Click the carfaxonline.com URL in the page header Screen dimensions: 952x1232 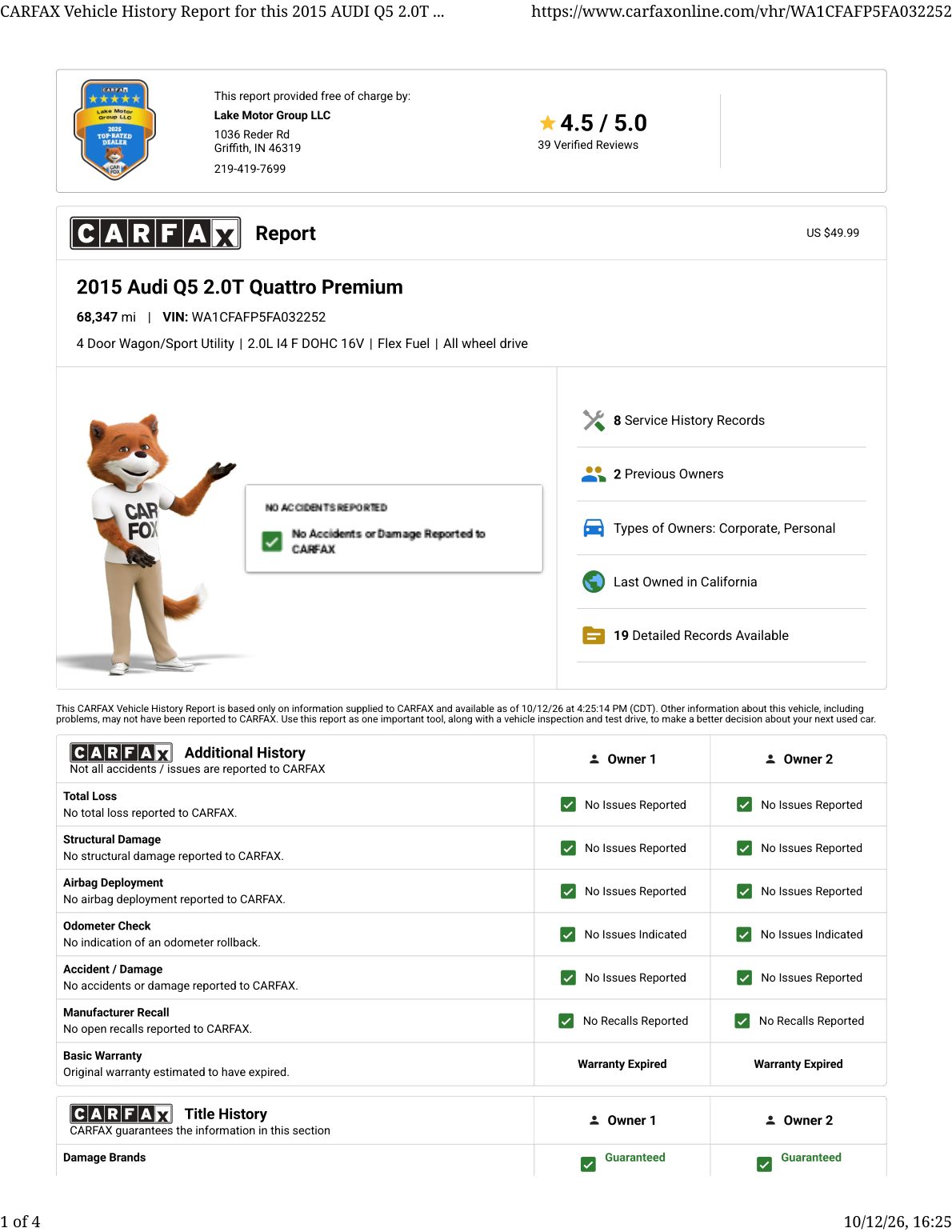pos(742,11)
